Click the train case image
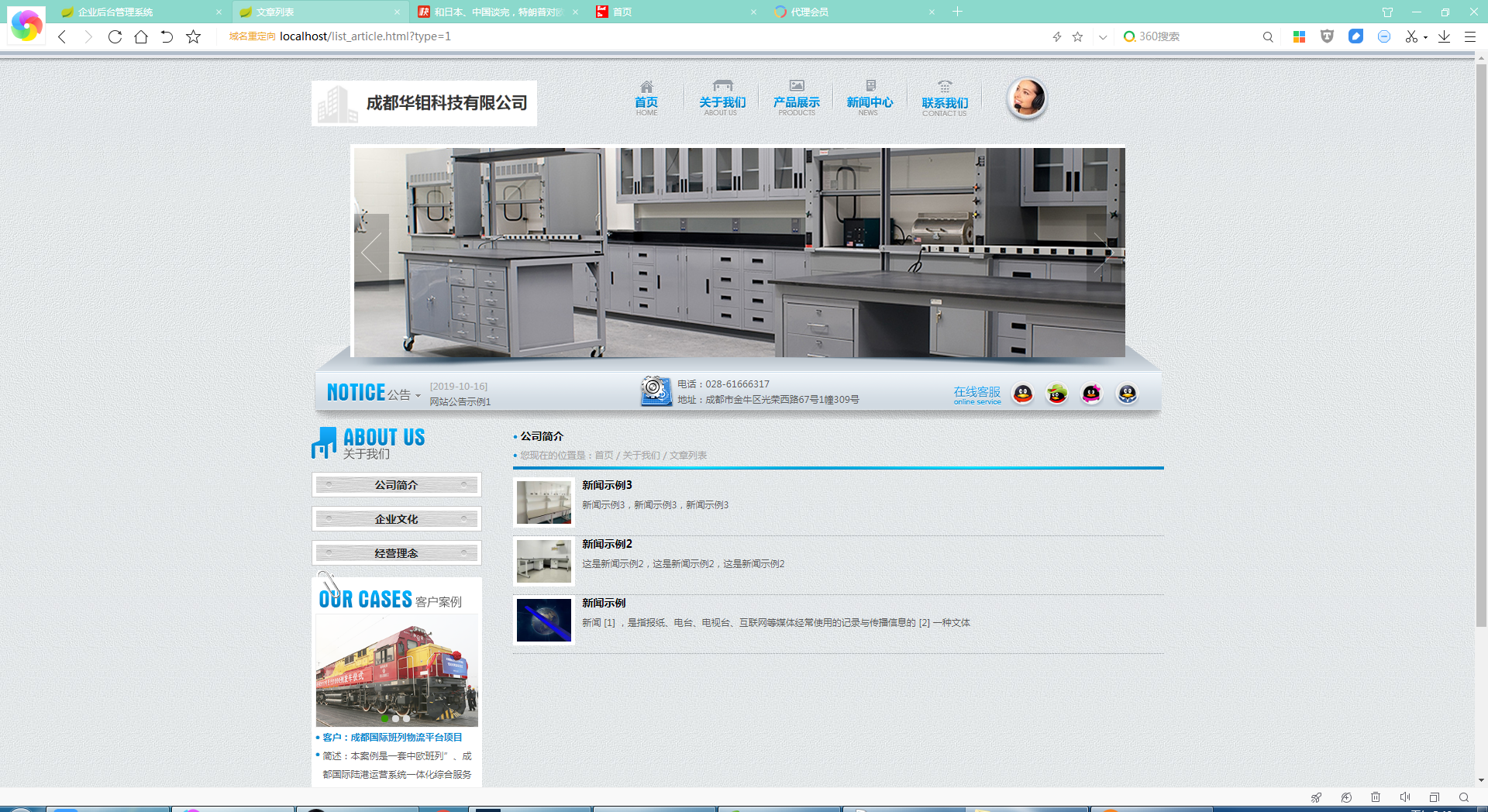Image resolution: width=1488 pixels, height=812 pixels. click(397, 671)
